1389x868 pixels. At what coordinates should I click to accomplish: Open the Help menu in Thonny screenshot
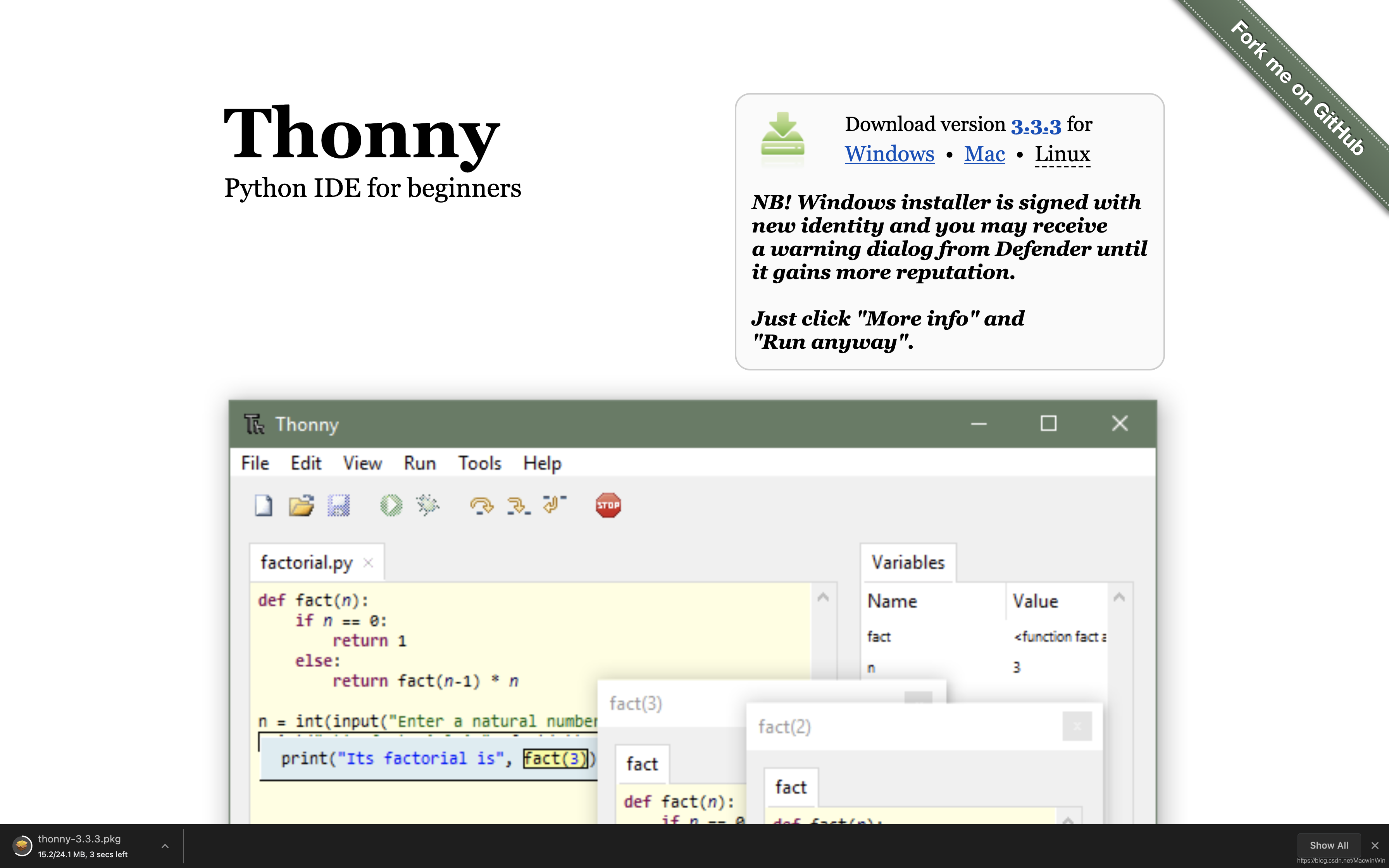[542, 463]
